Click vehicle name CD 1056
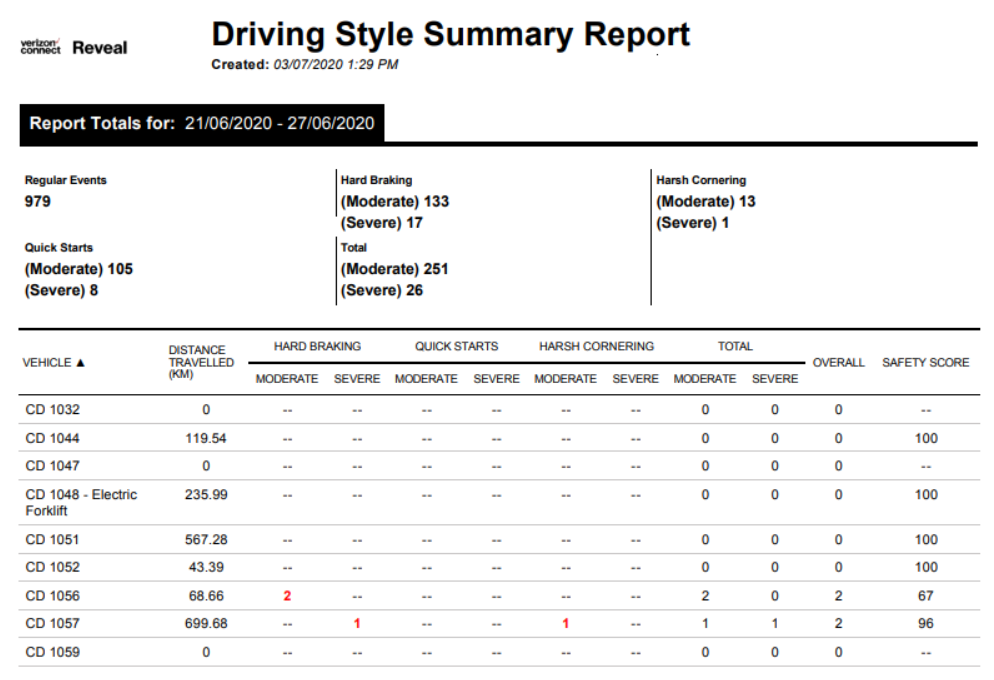Image resolution: width=994 pixels, height=680 pixels. tap(53, 596)
